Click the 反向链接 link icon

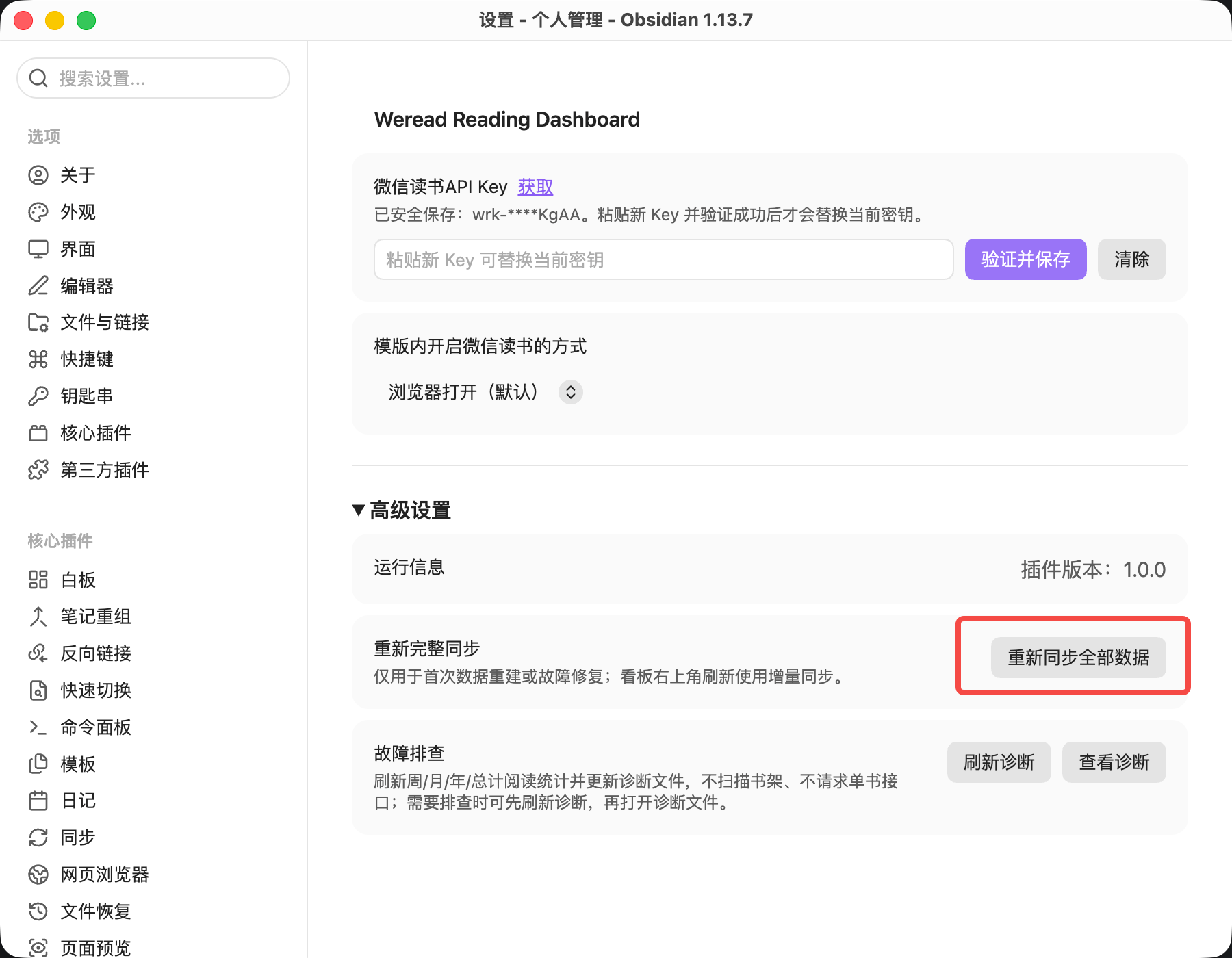point(38,653)
